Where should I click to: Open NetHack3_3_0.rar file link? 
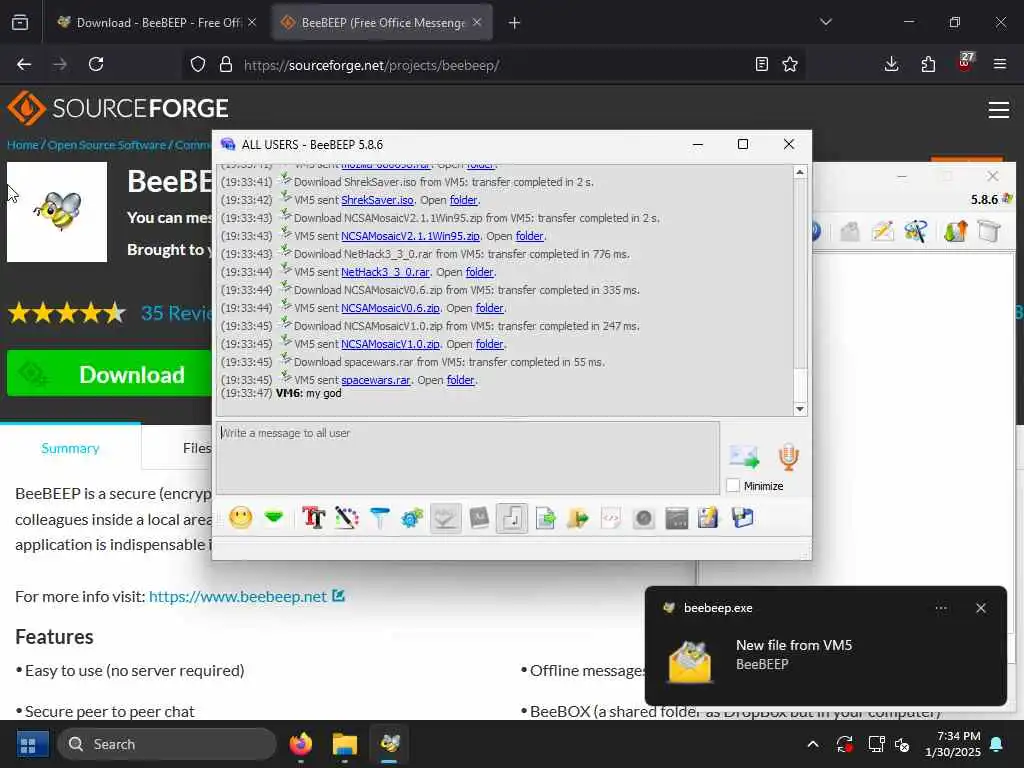[x=385, y=272]
